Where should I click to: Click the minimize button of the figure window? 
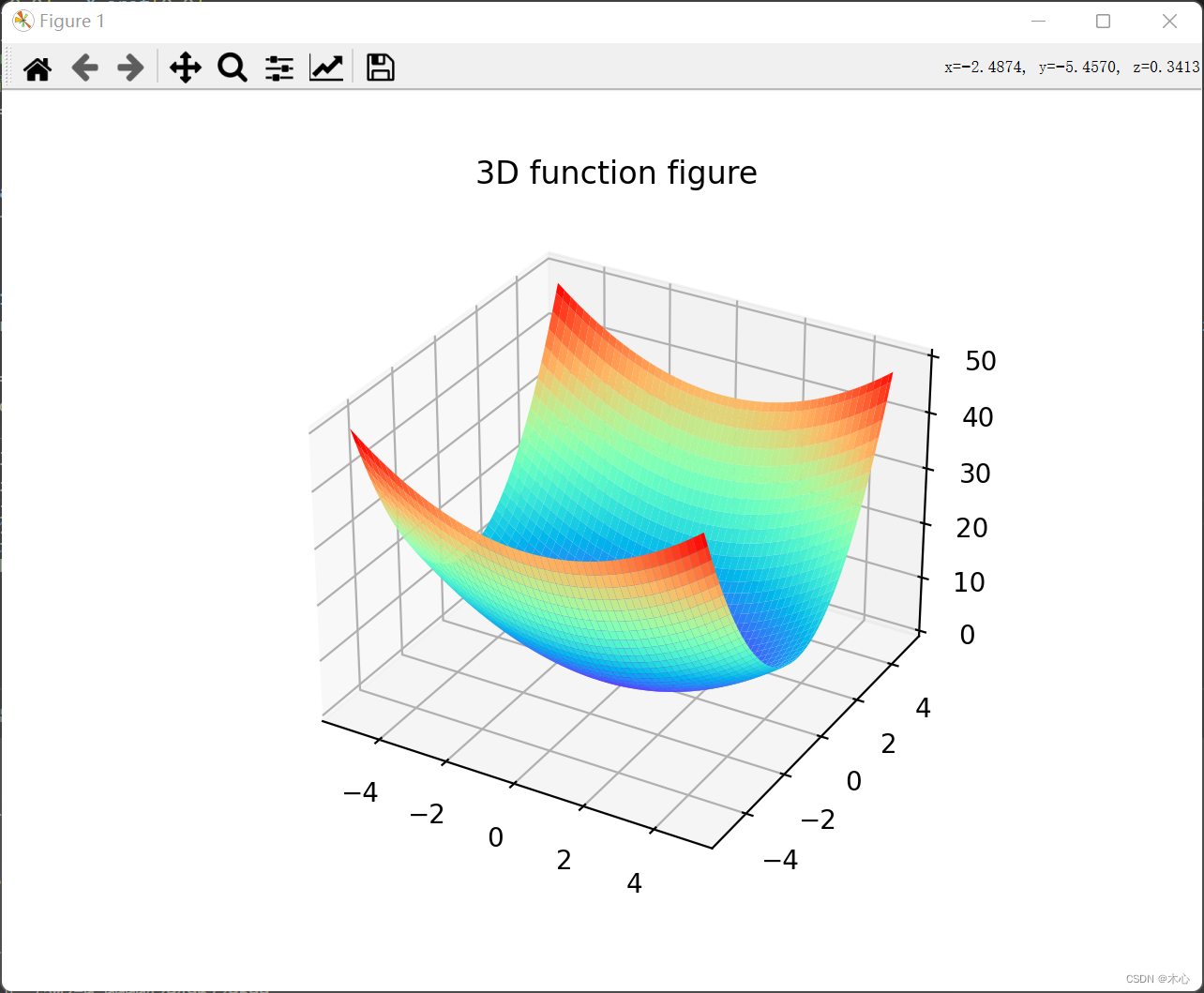tap(1040, 20)
